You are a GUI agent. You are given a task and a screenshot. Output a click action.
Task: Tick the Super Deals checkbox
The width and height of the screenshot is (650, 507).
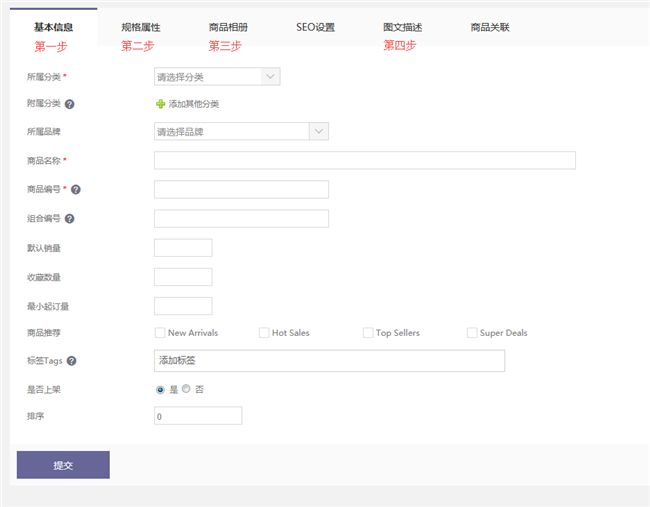point(472,332)
